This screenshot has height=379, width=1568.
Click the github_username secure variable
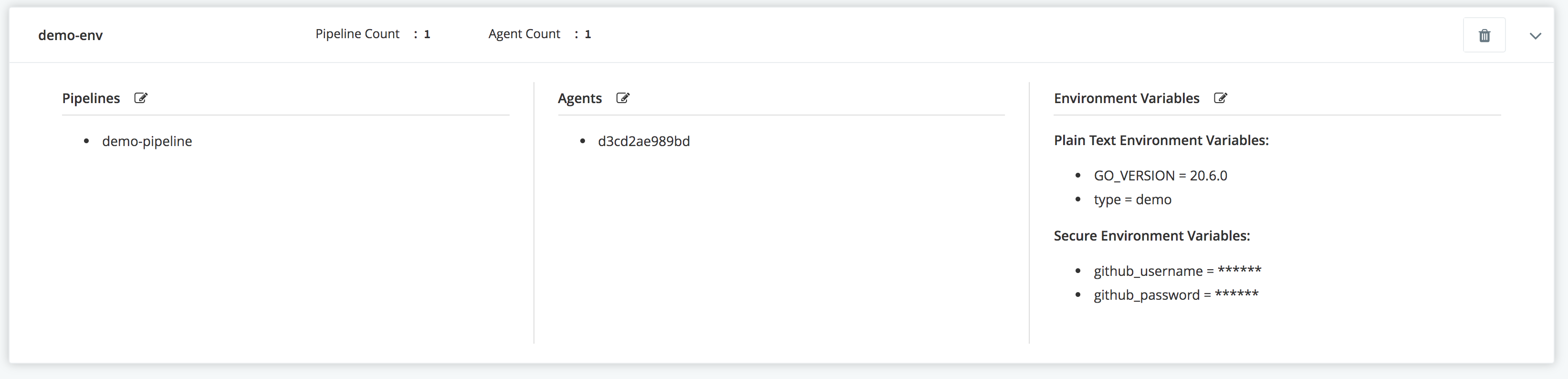[1177, 271]
